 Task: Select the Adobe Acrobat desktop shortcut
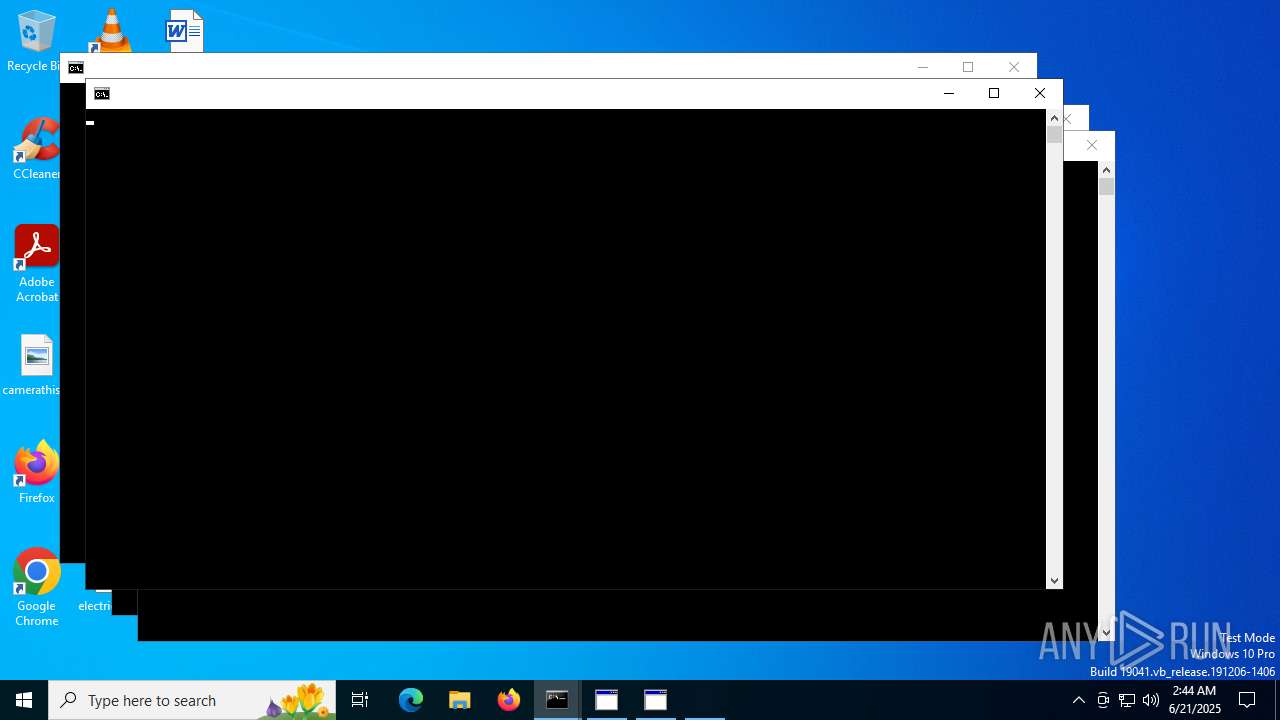point(36,264)
